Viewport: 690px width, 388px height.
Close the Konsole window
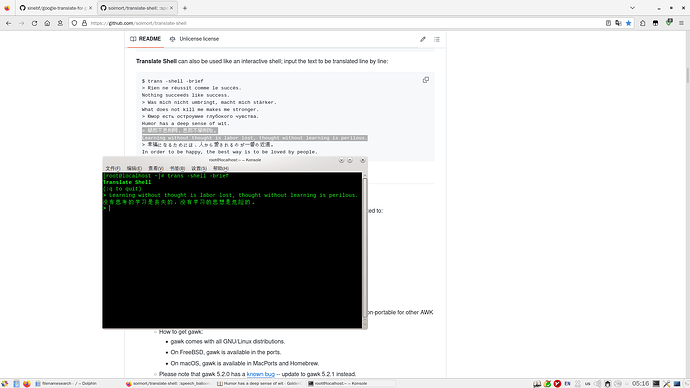pos(363,160)
